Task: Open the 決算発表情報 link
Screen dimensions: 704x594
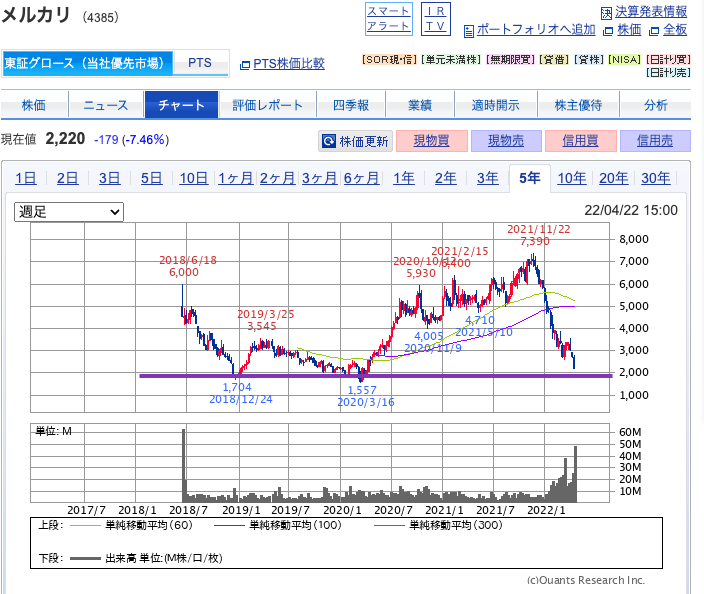Action: [651, 12]
